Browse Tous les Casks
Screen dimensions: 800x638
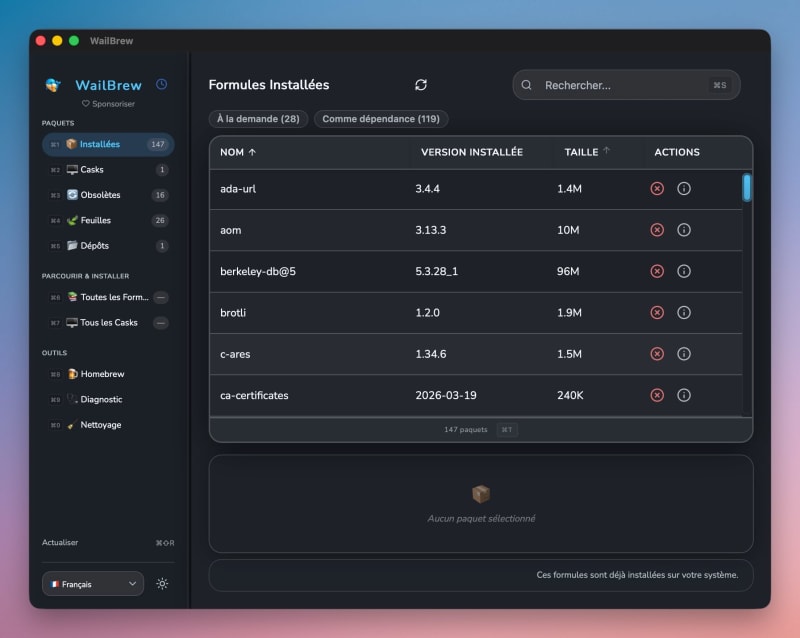pyautogui.click(x=108, y=323)
